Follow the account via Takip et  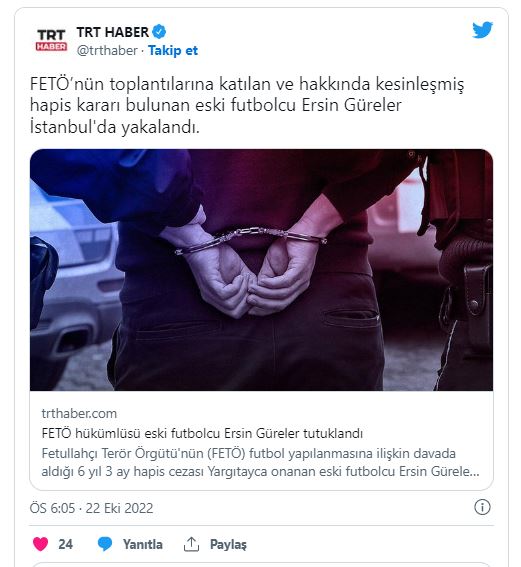[x=173, y=50]
